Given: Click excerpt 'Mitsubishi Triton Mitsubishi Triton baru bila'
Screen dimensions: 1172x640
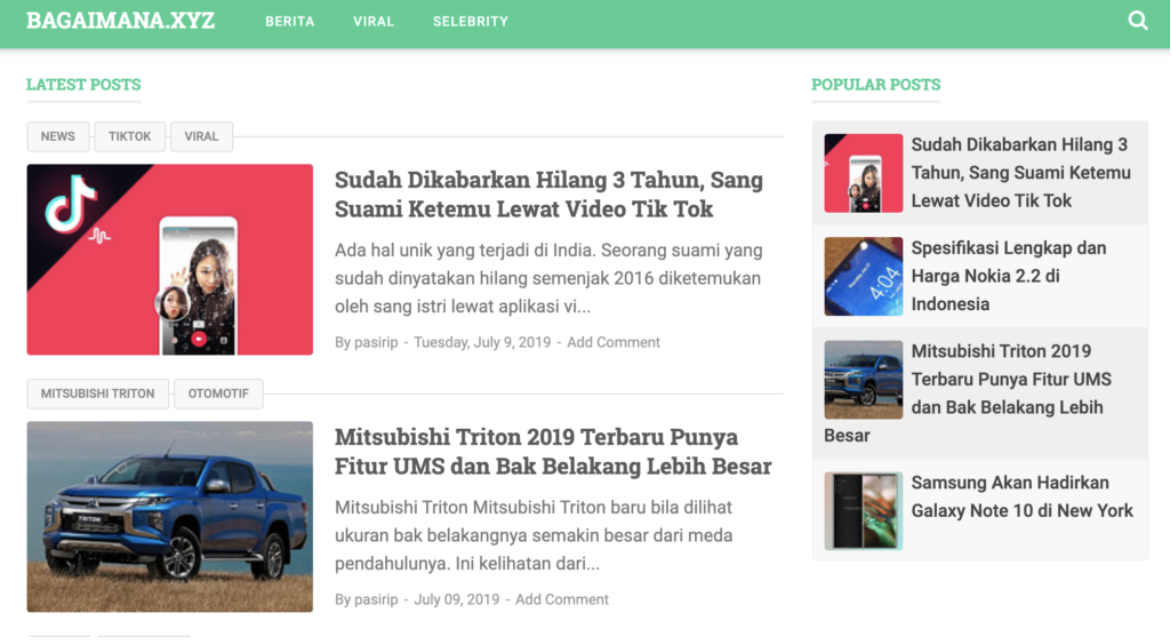Looking at the screenshot, I should 534,535.
